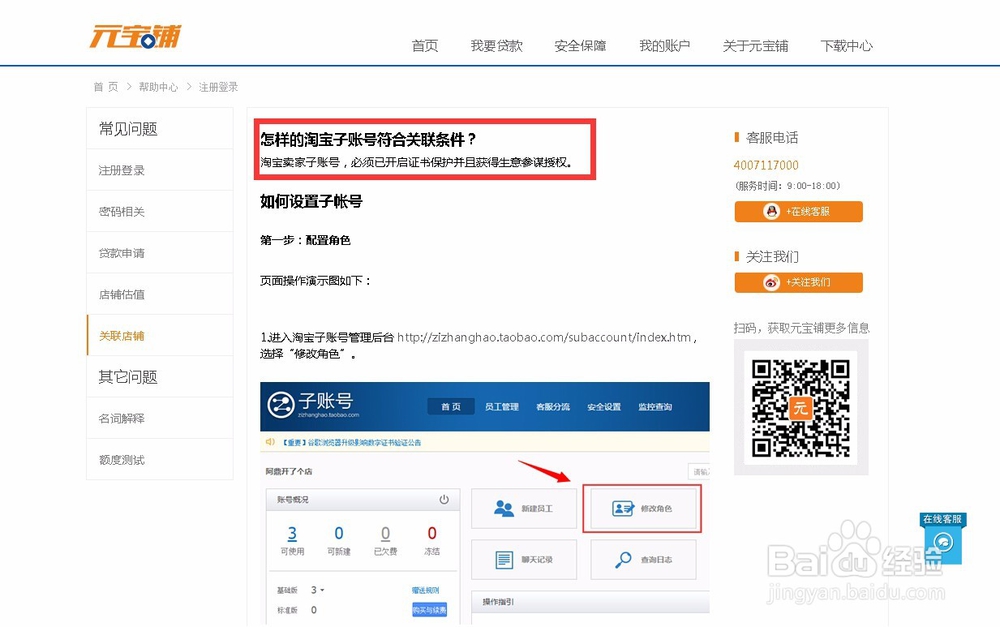Select the 客服分流 tab in the 子账号 header
Image resolution: width=1000 pixels, height=627 pixels.
coord(552,407)
